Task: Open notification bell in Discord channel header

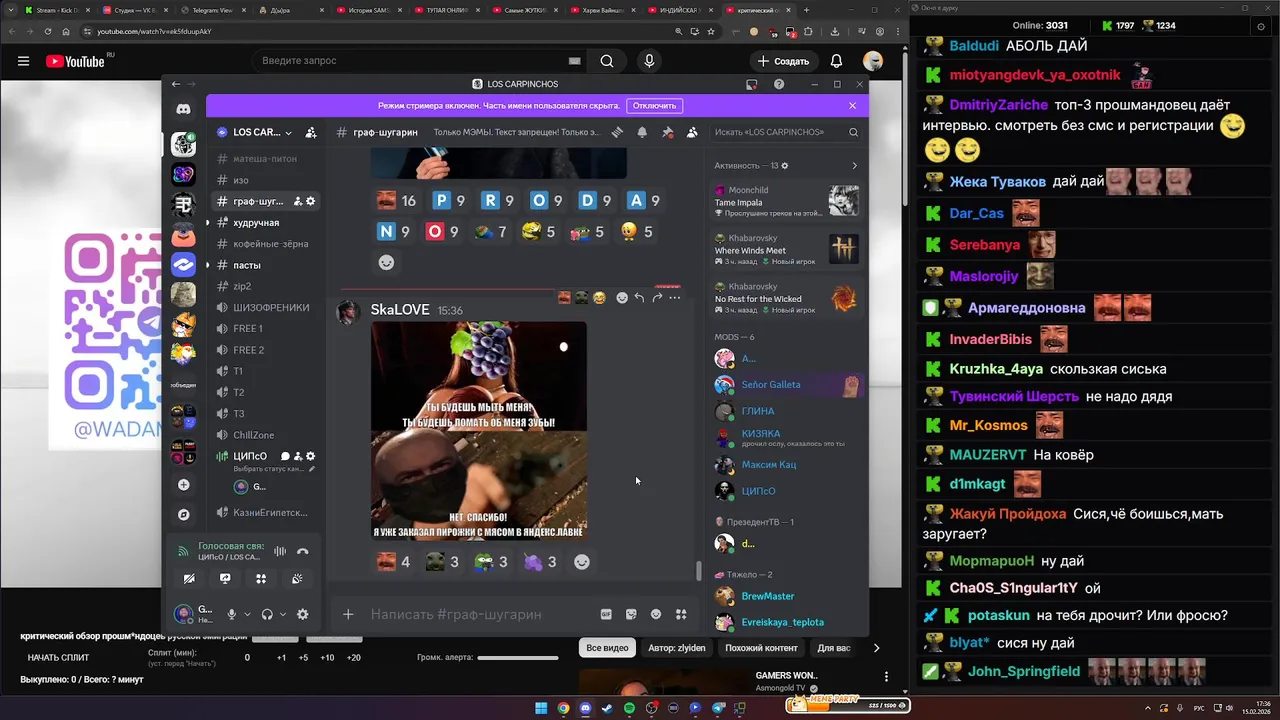Action: pos(642,132)
